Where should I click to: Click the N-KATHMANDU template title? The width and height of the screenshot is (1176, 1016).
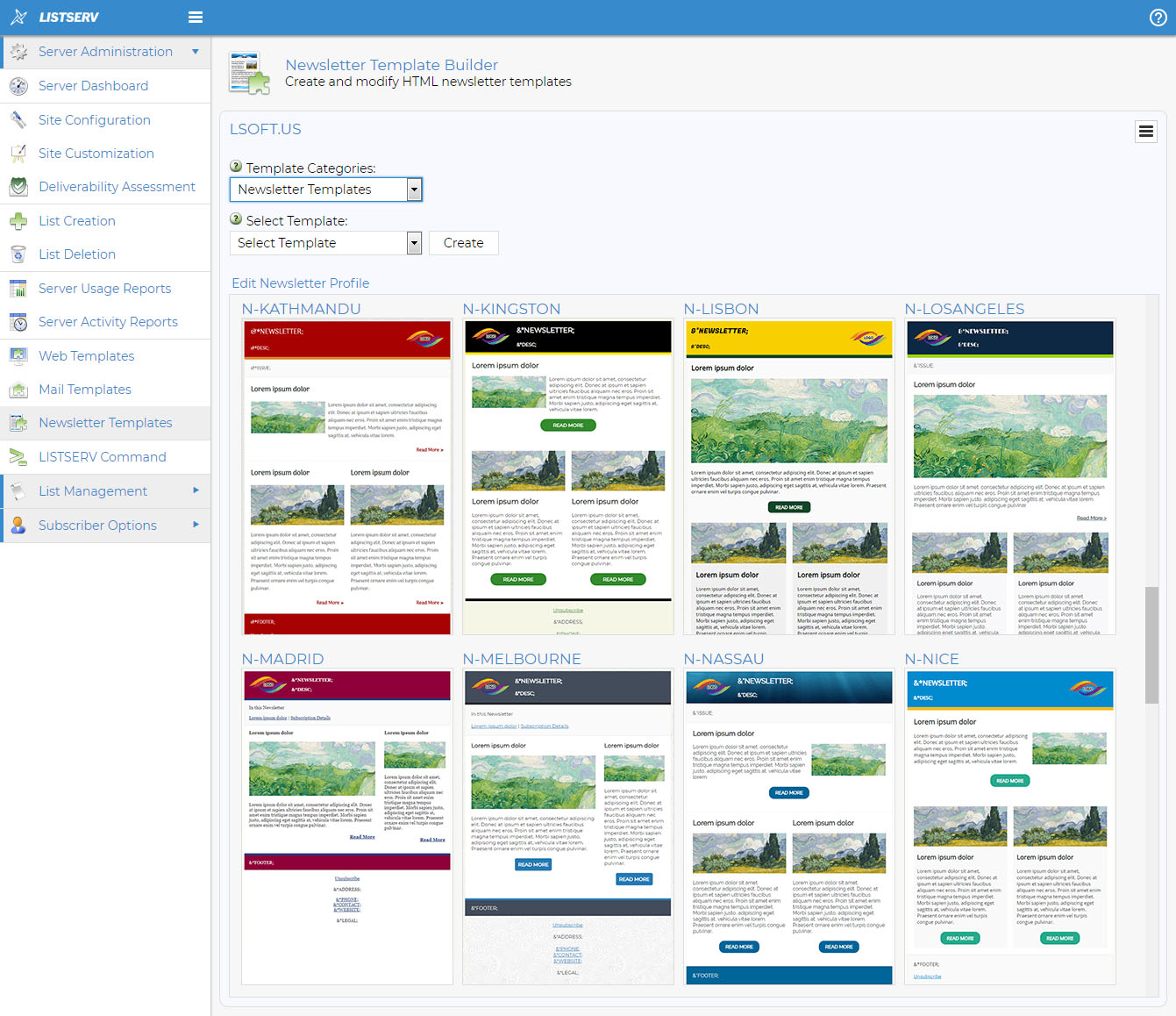(x=302, y=309)
